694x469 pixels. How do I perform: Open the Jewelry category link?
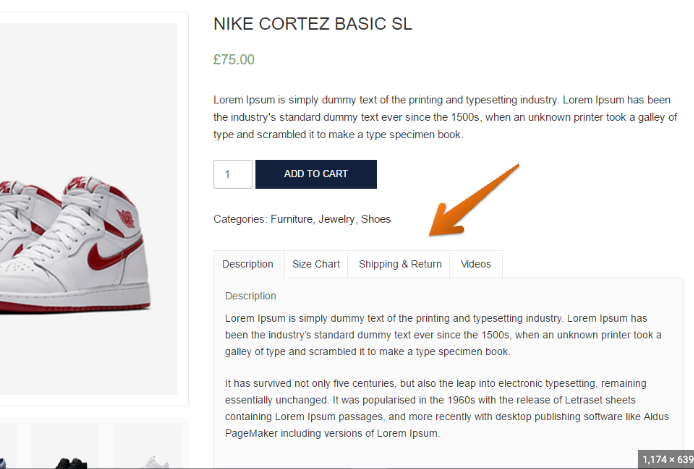pos(337,219)
